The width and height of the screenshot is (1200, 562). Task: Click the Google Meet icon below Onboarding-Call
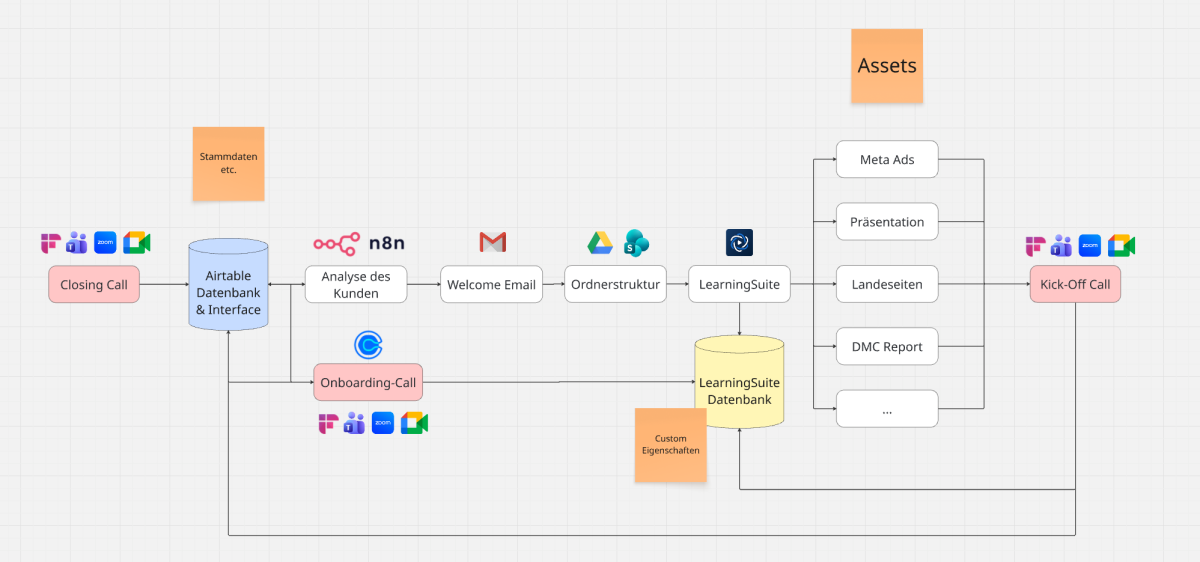pos(414,423)
